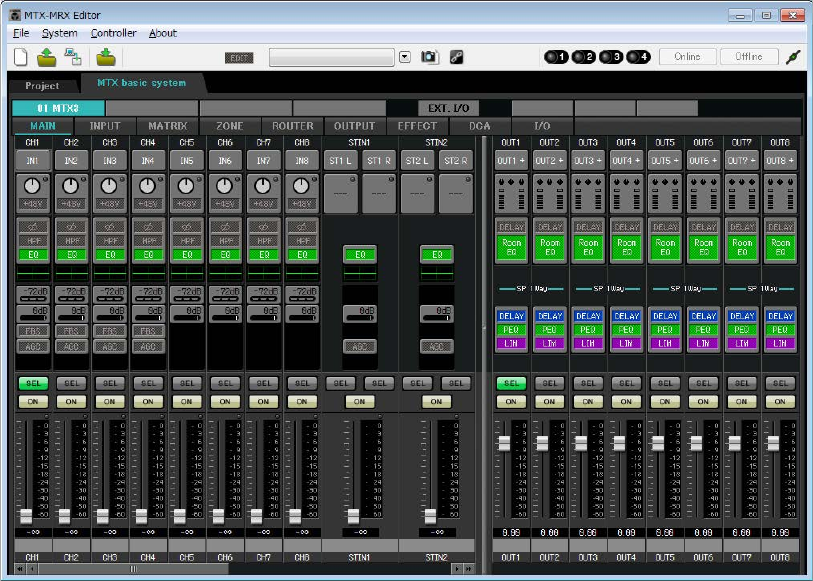
Task: Open the IN3 input patch selector
Action: [x=110, y=161]
